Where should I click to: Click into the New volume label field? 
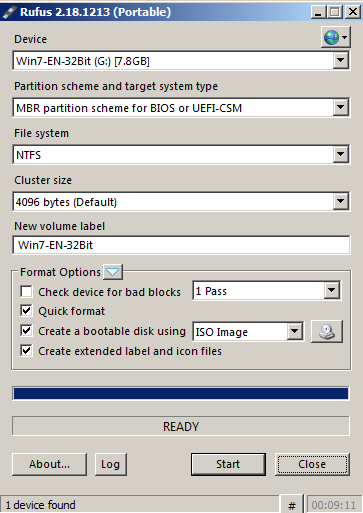coord(181,245)
